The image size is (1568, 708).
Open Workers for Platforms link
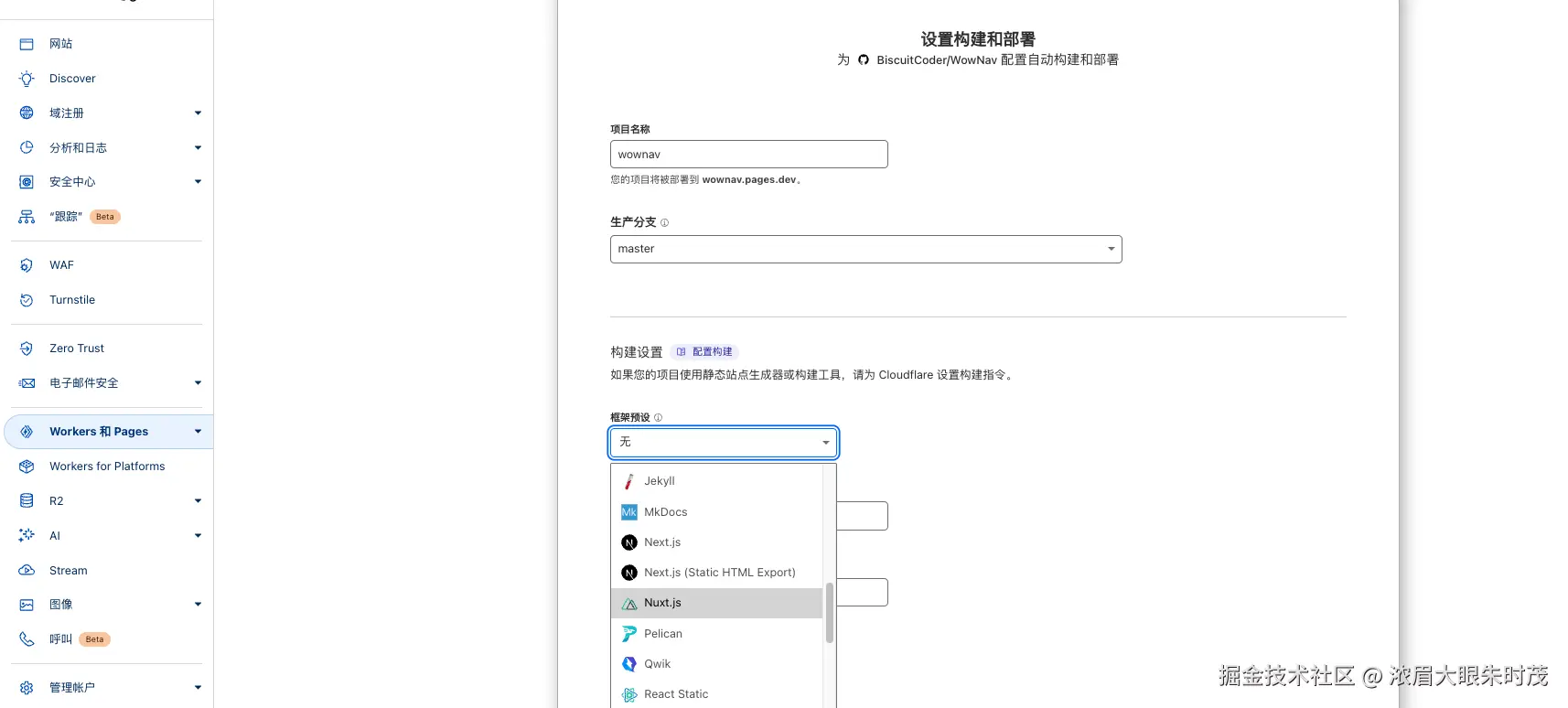pos(107,467)
